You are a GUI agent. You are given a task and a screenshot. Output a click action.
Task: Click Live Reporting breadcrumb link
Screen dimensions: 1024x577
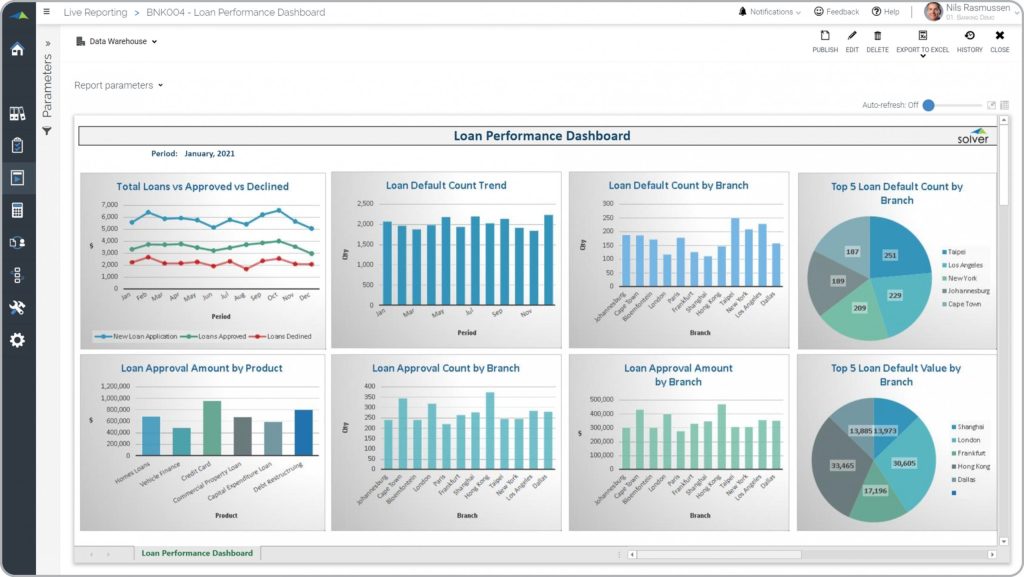coord(95,13)
